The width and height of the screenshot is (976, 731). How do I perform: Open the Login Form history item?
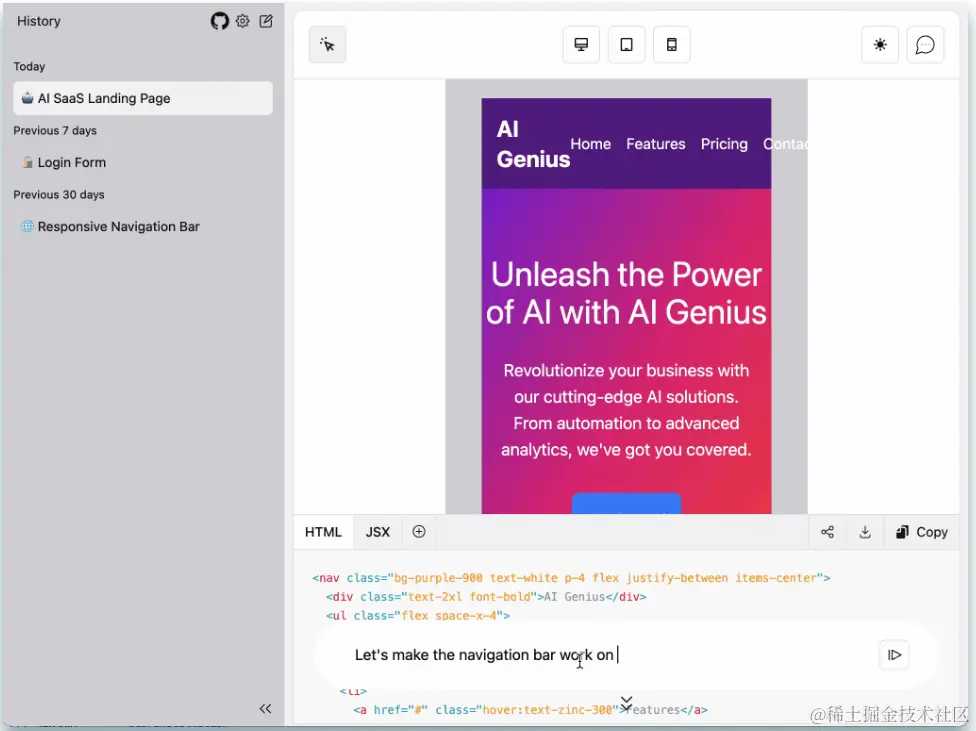[143, 163]
